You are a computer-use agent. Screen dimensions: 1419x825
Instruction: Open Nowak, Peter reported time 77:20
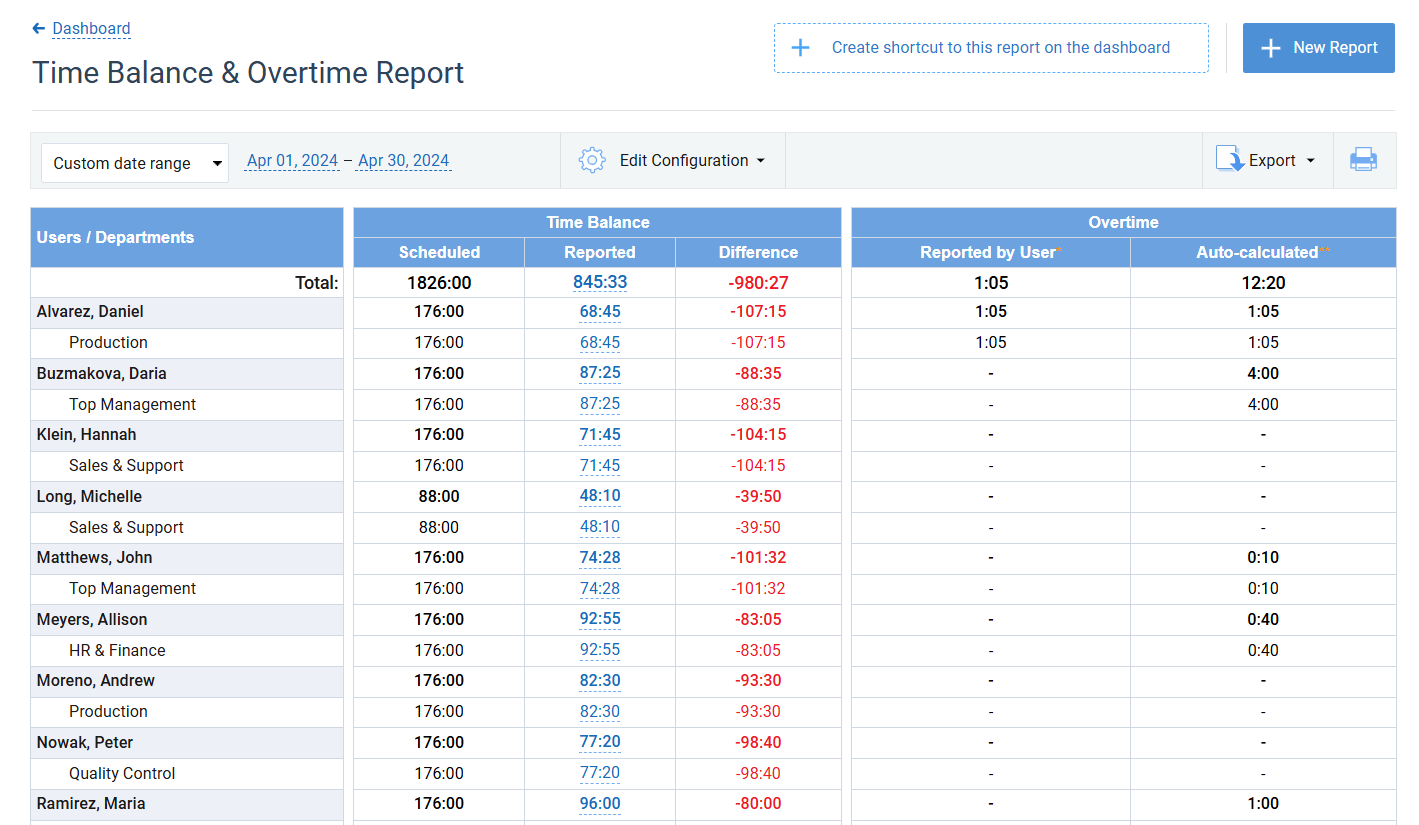tap(600, 743)
